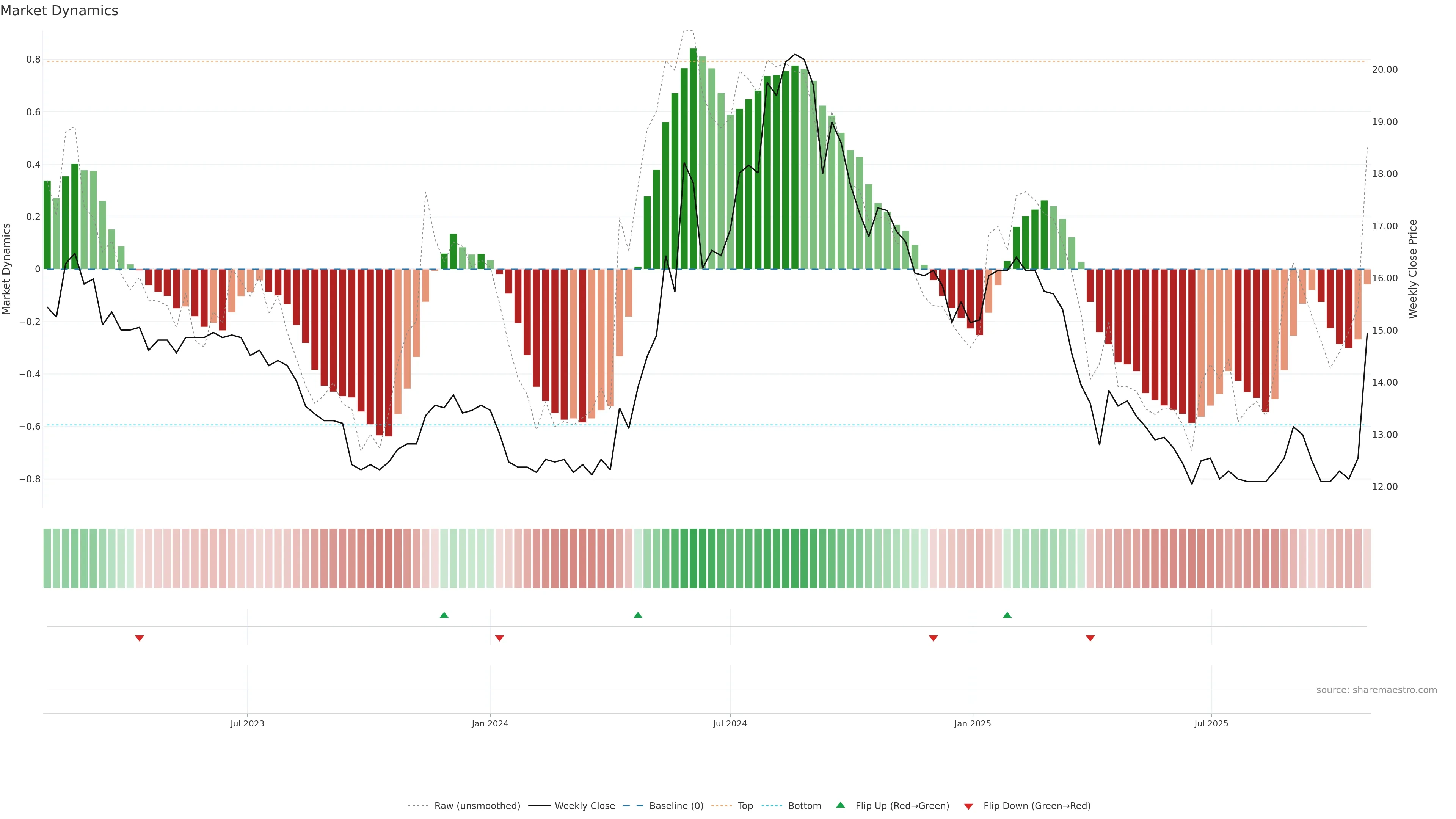Click the Market Dynamics chart title

pyautogui.click(x=60, y=11)
